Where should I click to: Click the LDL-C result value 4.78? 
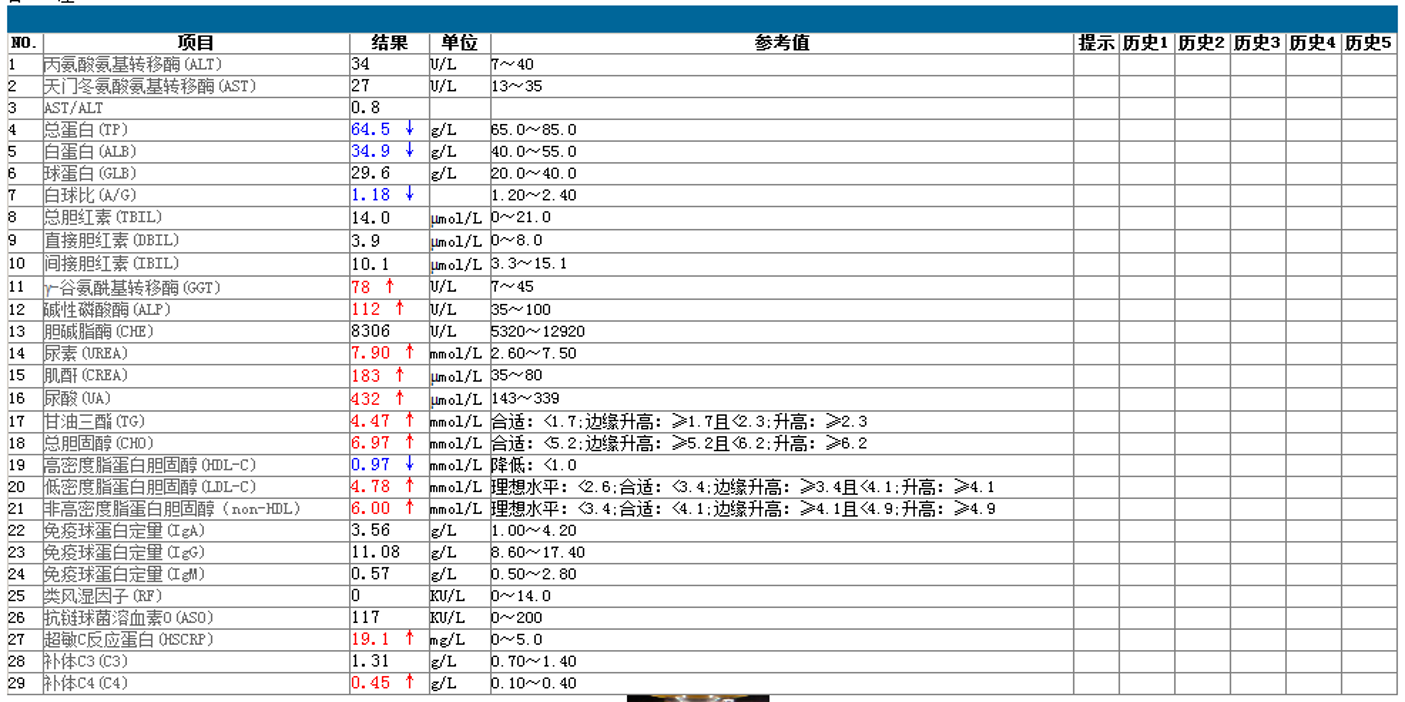pos(370,487)
